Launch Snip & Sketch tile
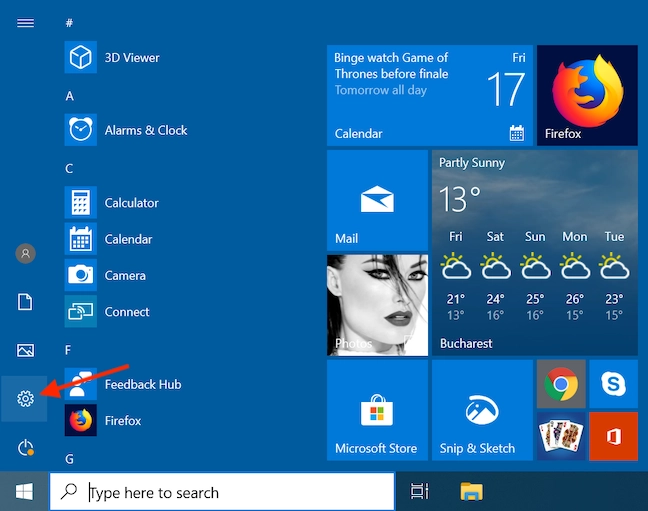 click(x=482, y=410)
